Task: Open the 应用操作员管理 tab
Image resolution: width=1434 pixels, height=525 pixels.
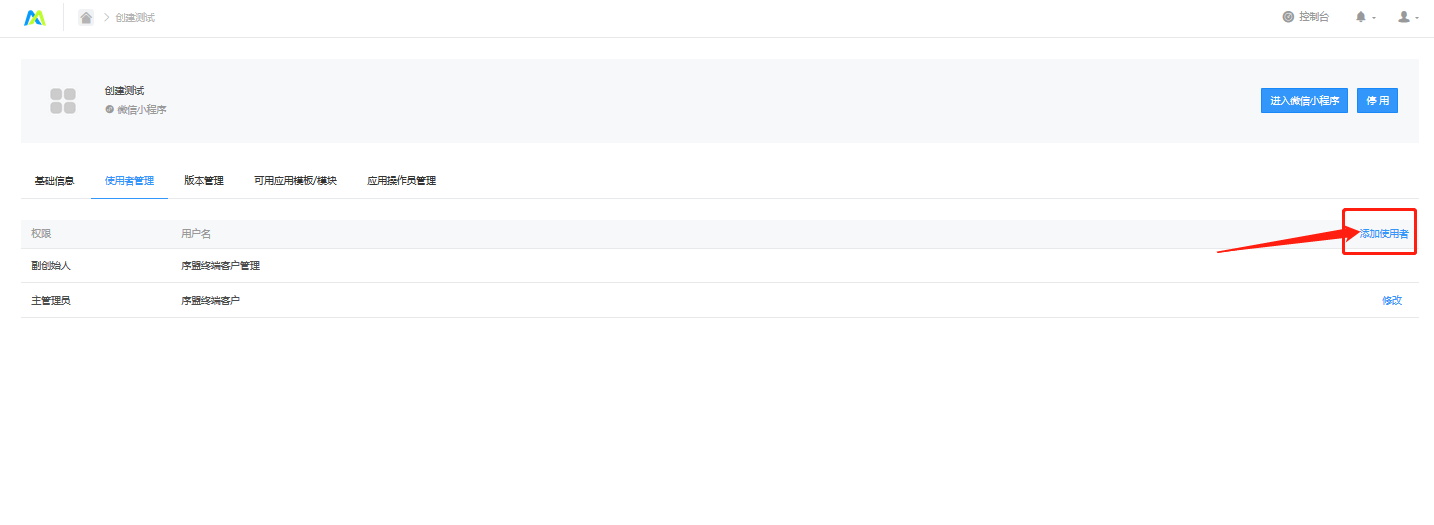Action: click(x=401, y=181)
